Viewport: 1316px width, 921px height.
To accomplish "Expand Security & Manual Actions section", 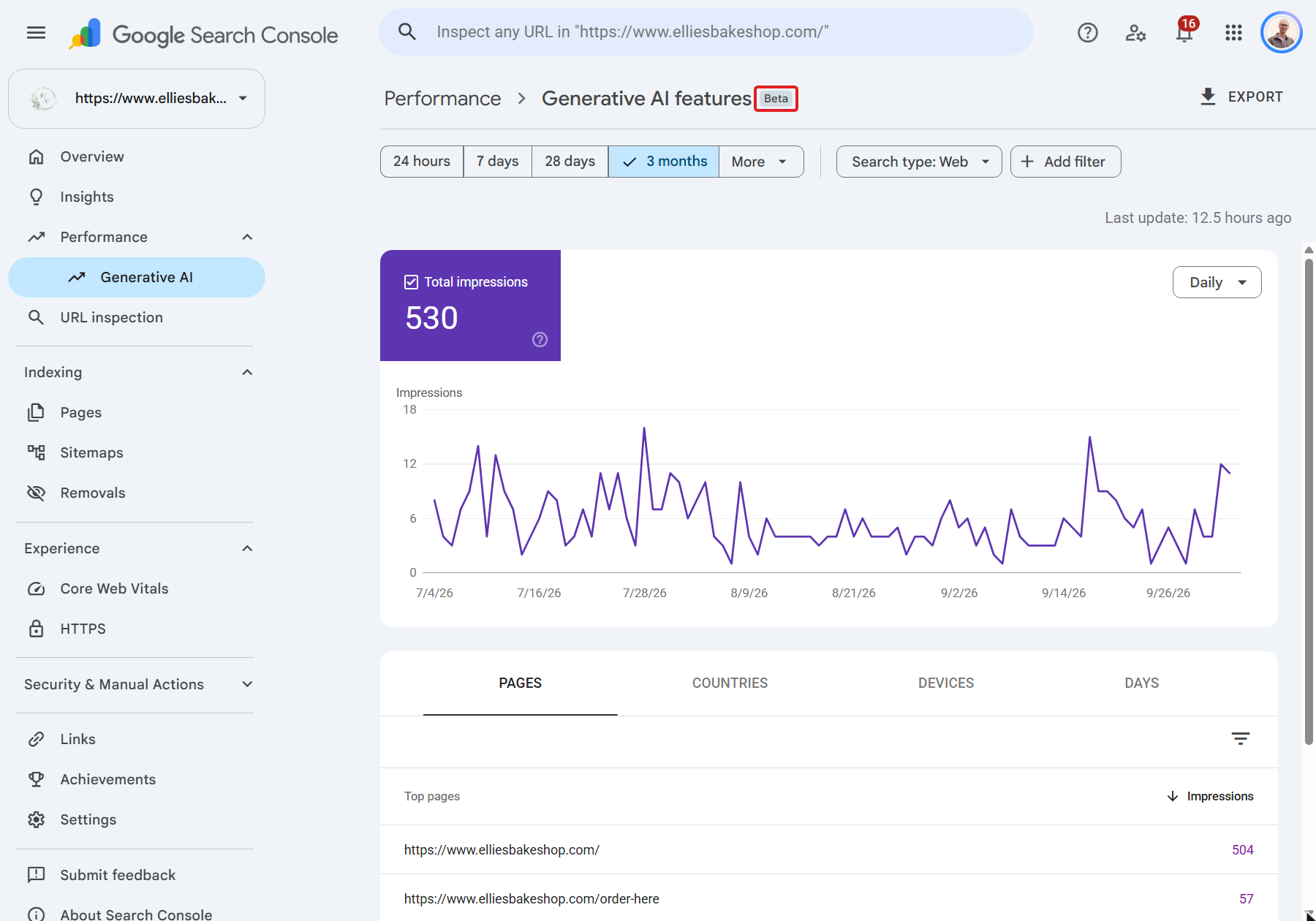I will tap(247, 684).
